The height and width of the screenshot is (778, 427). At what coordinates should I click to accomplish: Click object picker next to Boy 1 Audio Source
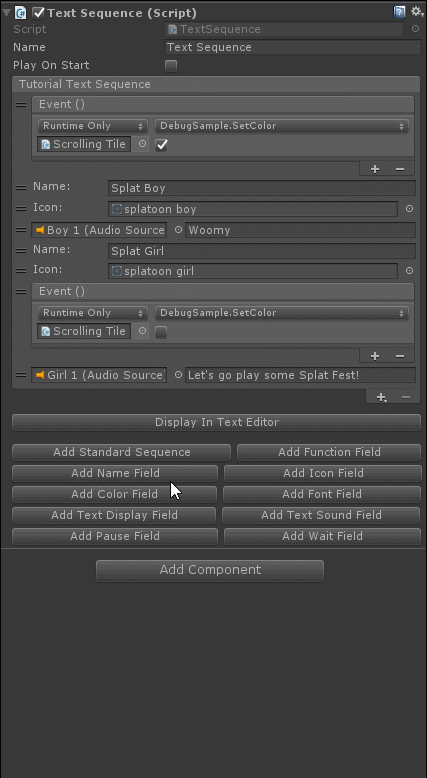pos(179,230)
